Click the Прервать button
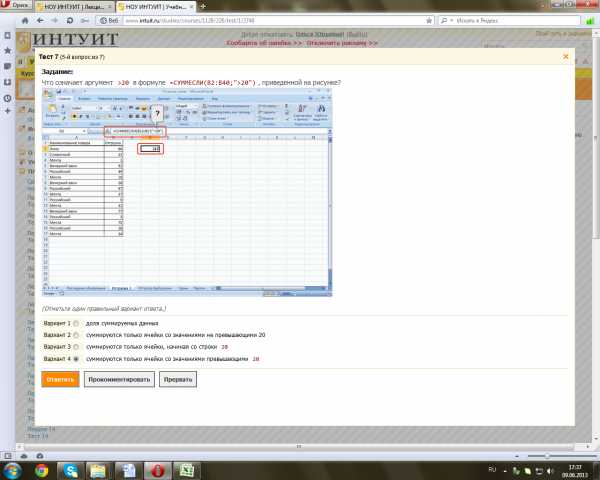Viewport: 600px width, 480px height. click(178, 379)
